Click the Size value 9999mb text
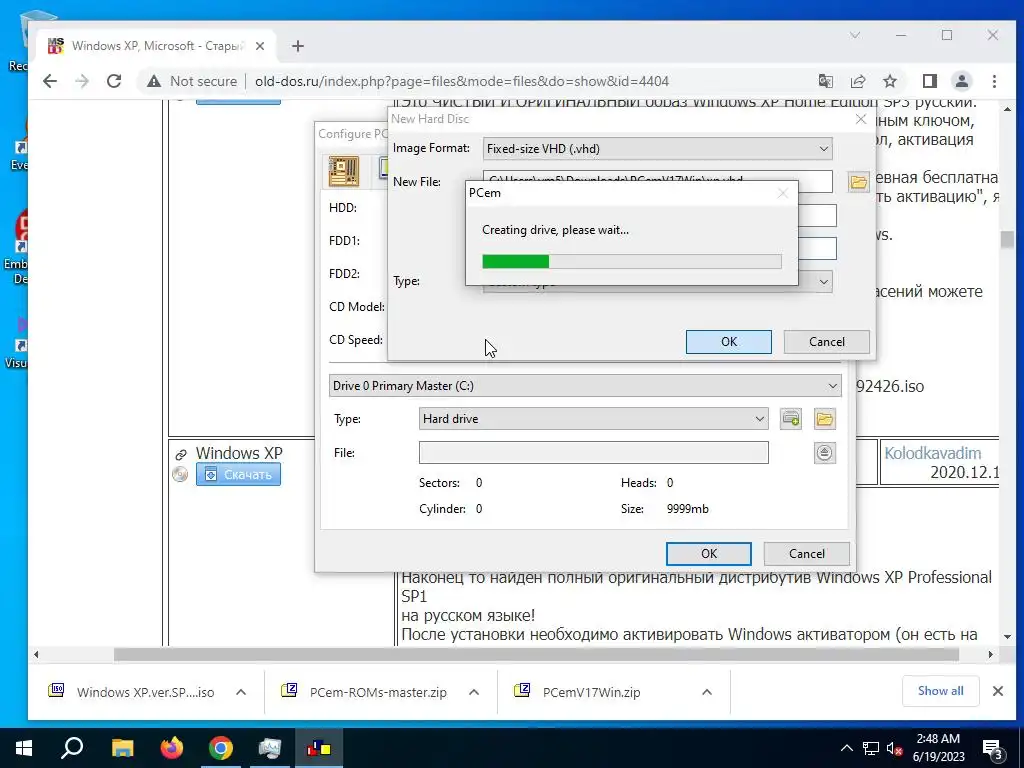Image resolution: width=1024 pixels, height=768 pixels. point(688,509)
